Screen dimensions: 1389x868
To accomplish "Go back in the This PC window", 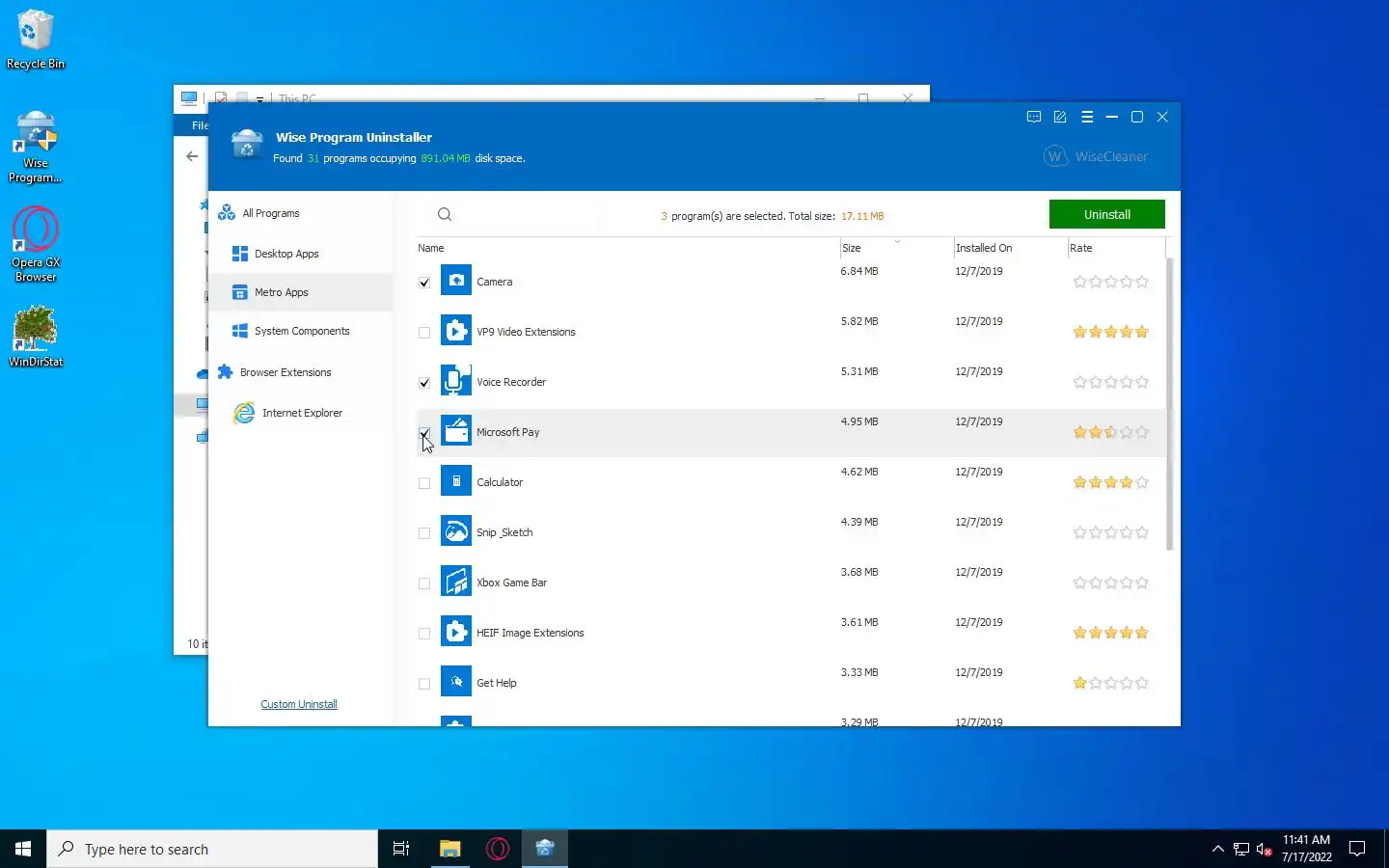I will [192, 156].
